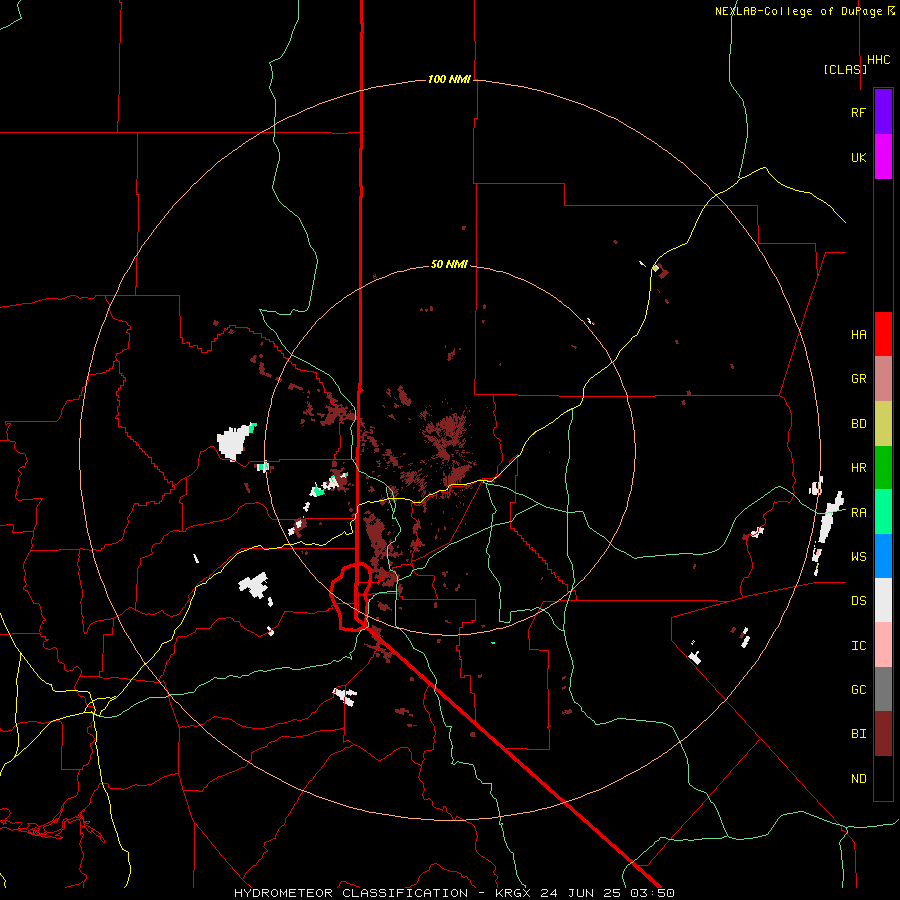Click the IC legend label

(858, 646)
